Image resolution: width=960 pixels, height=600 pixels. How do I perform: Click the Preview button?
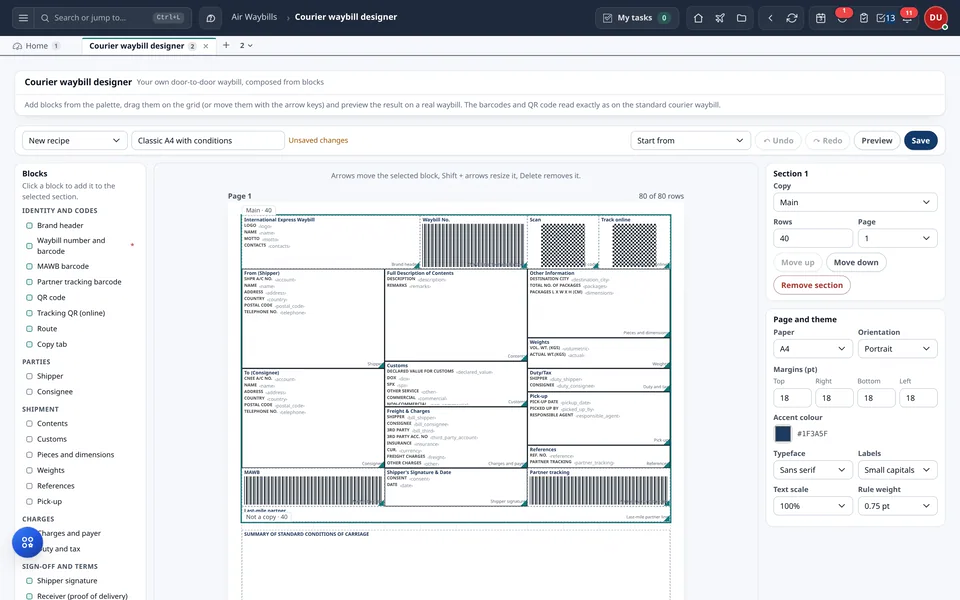point(877,140)
